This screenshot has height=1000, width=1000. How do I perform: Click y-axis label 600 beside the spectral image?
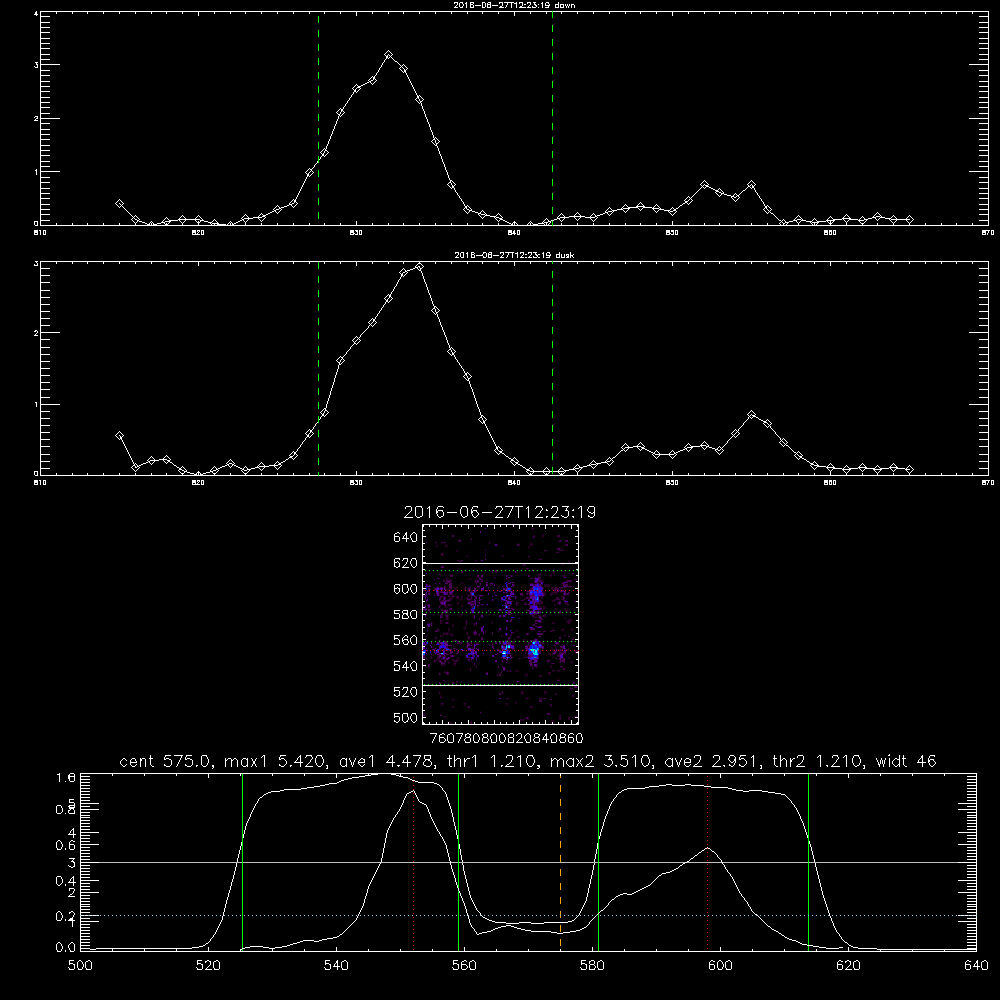[x=406, y=589]
